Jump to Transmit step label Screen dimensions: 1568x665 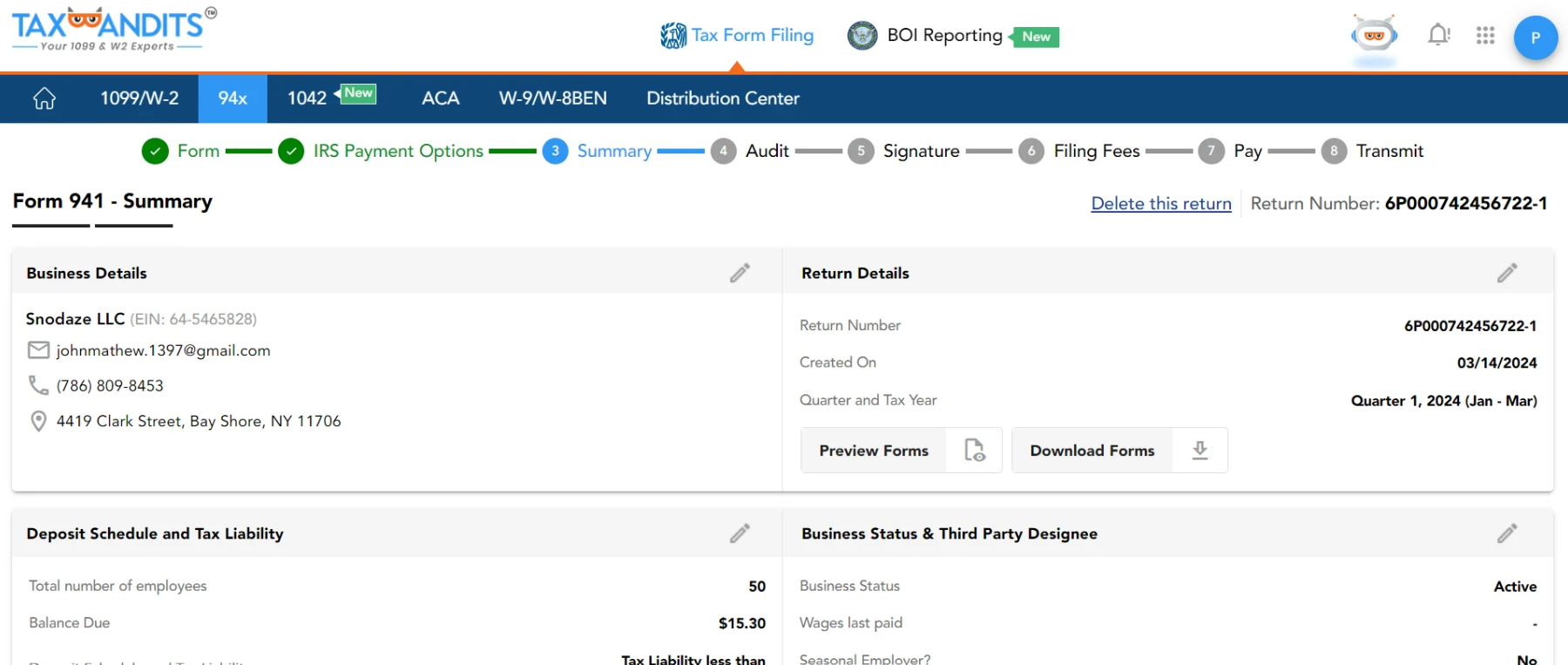click(1389, 151)
